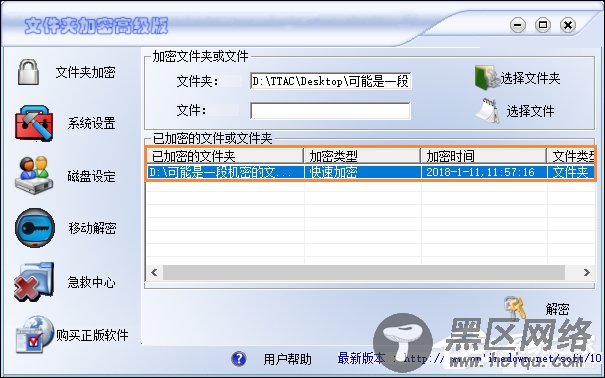The width and height of the screenshot is (605, 378).
Task: Click the list's right scroll arrow
Action: point(587,272)
